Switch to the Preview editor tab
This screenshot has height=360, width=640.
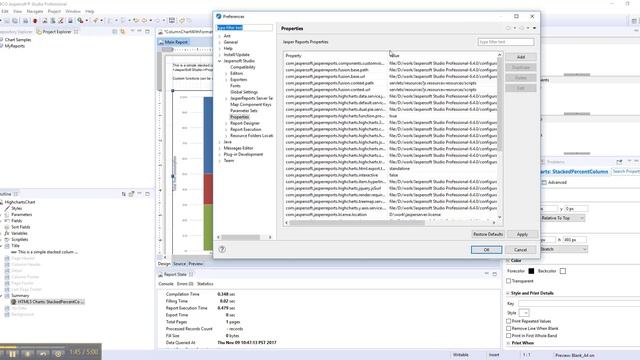196,264
